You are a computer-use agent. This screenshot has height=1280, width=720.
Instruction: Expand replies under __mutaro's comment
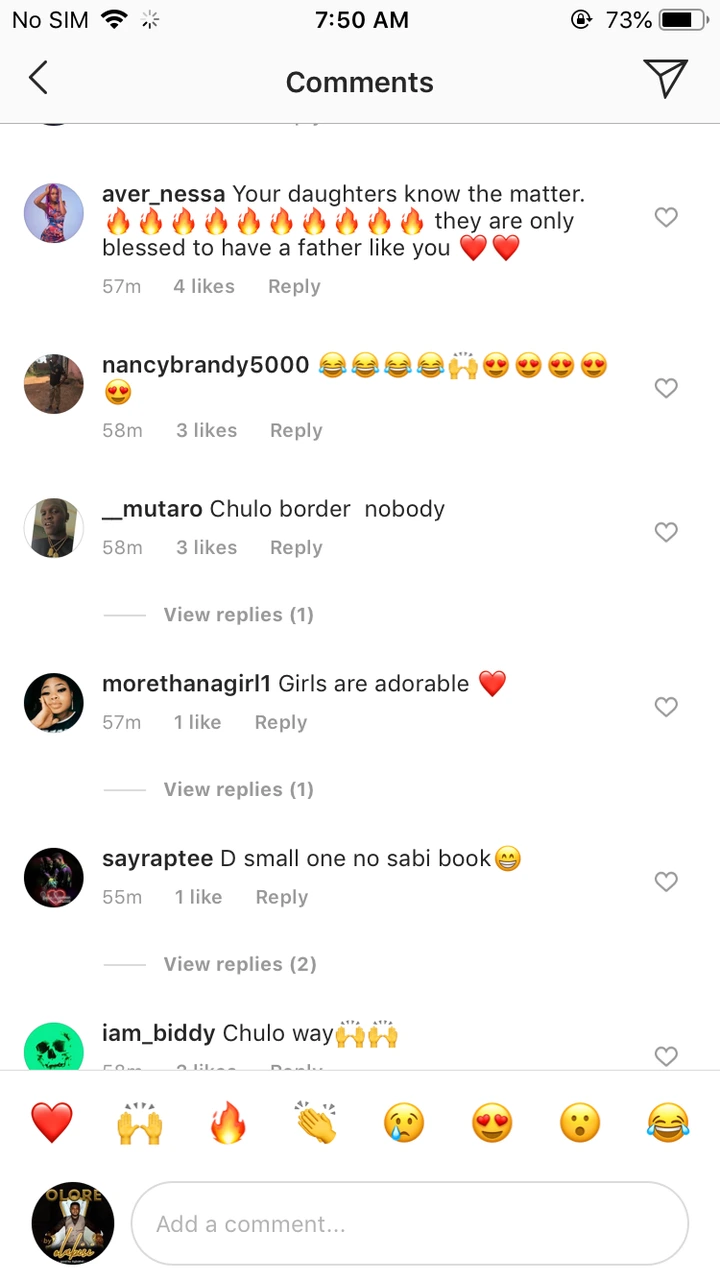[x=238, y=615]
